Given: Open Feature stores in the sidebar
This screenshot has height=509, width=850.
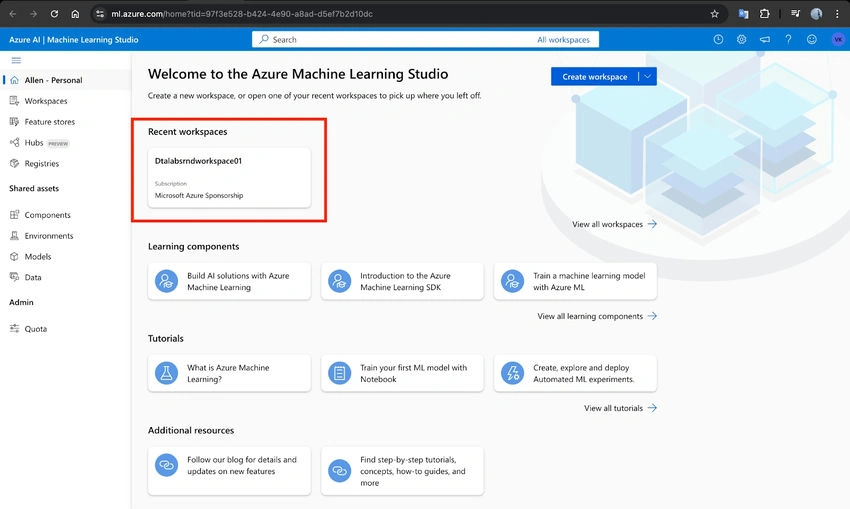Looking at the screenshot, I should coord(66,122).
